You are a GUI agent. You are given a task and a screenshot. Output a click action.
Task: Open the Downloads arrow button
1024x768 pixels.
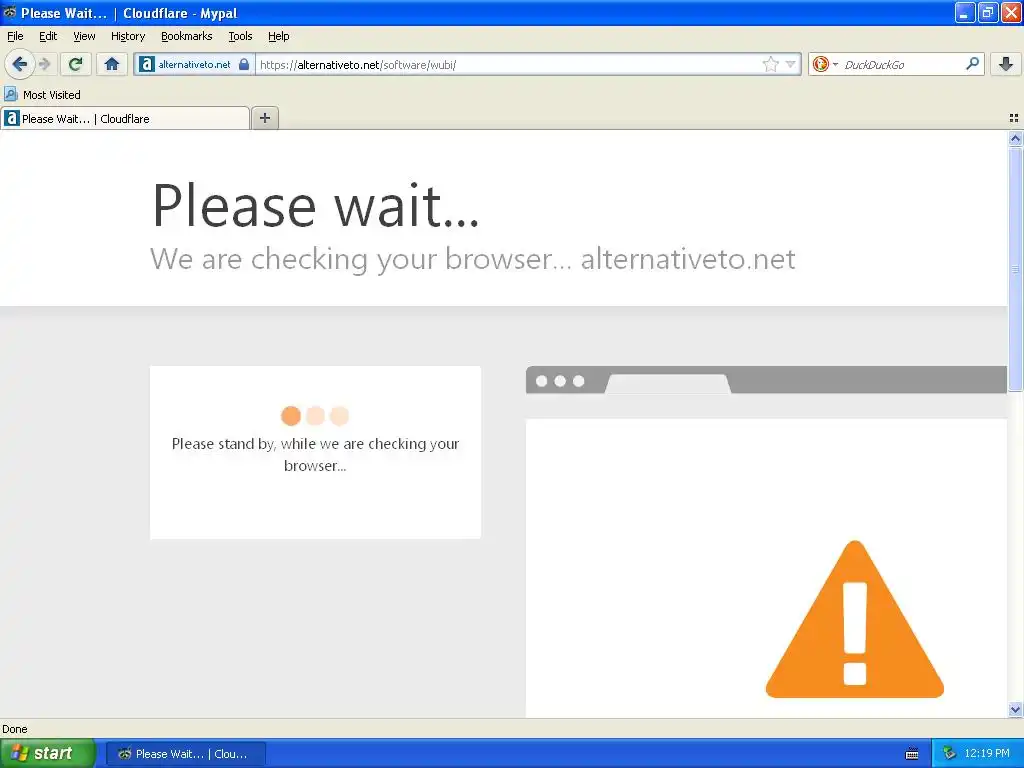pos(1006,64)
